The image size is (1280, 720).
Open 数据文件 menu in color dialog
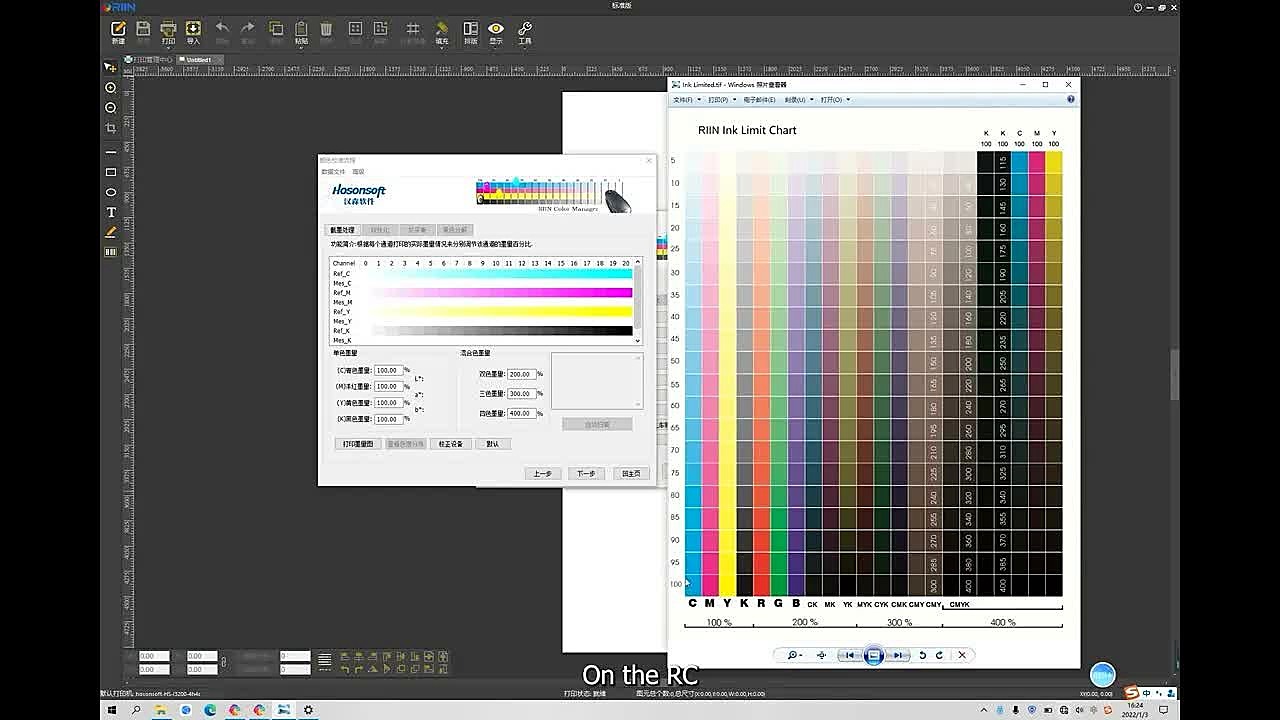333,172
